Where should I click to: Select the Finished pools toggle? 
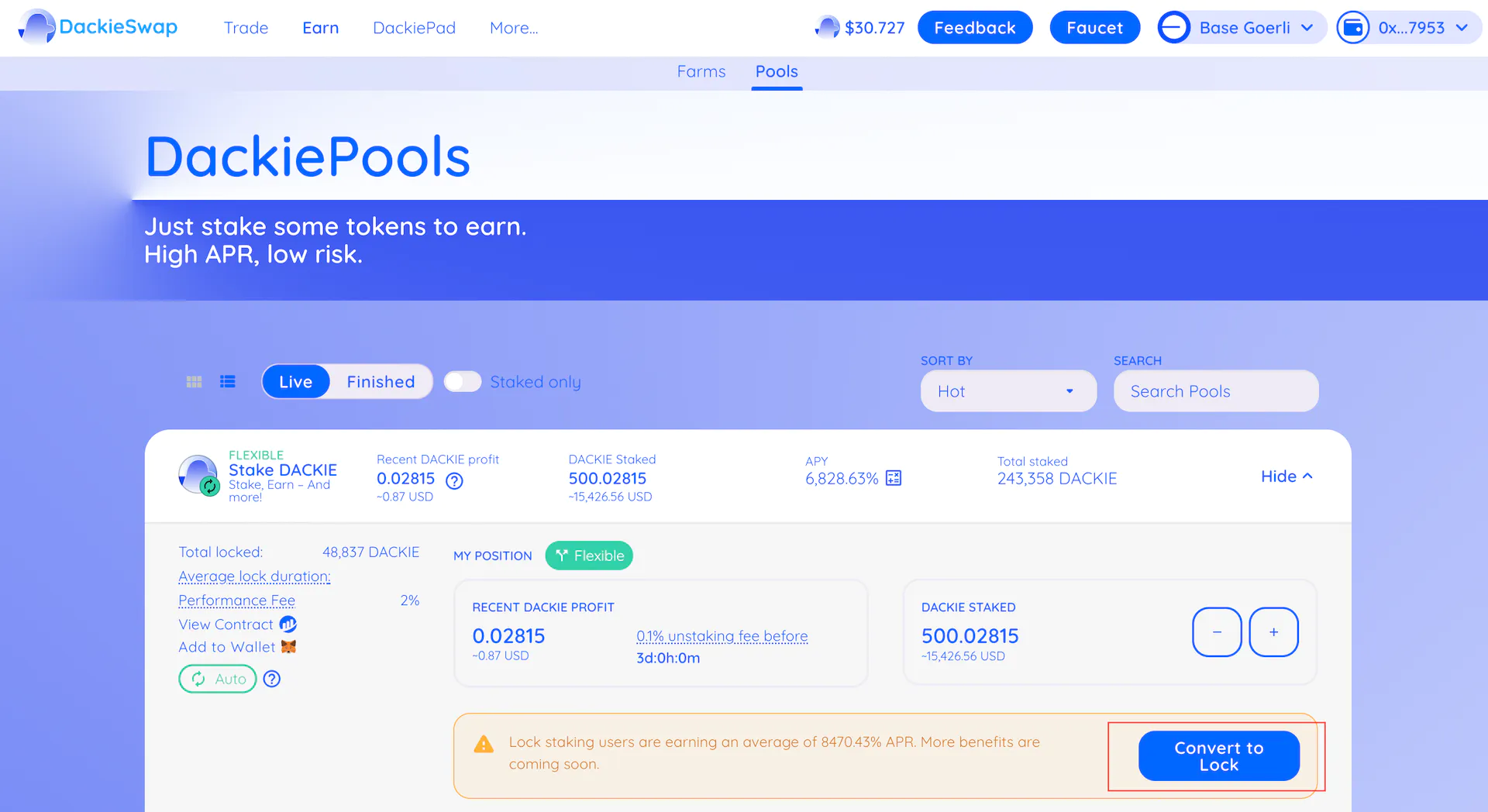click(381, 382)
